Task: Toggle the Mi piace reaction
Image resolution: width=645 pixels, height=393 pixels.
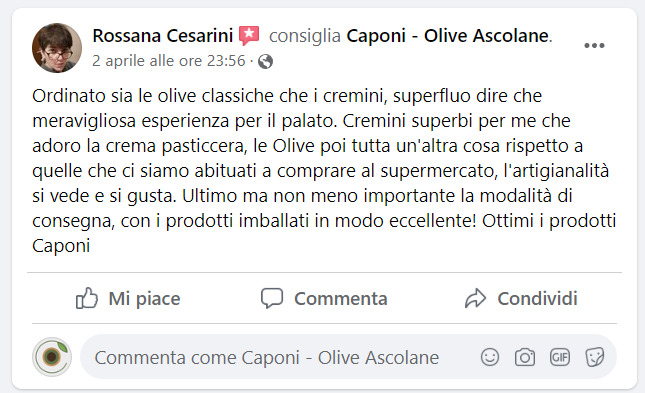Action: click(x=128, y=298)
